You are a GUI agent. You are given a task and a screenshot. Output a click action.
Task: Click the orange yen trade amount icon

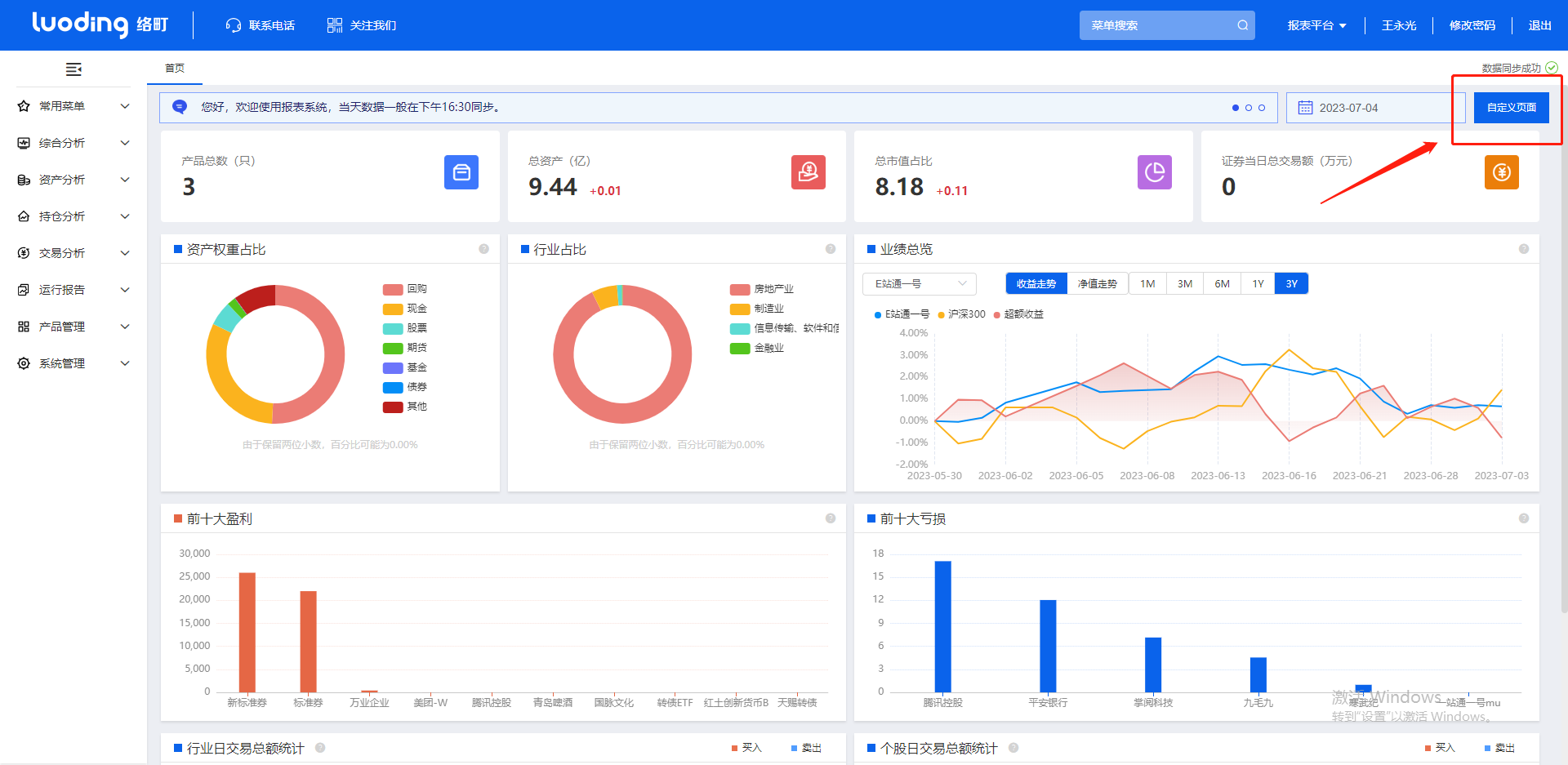click(1502, 172)
